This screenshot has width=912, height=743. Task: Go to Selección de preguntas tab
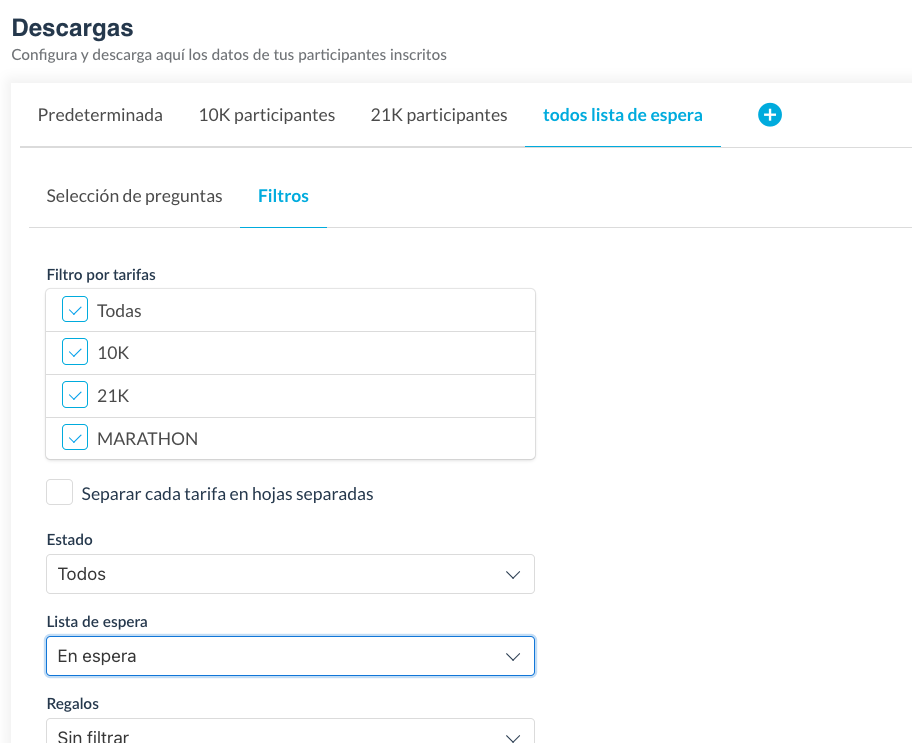[x=134, y=196]
